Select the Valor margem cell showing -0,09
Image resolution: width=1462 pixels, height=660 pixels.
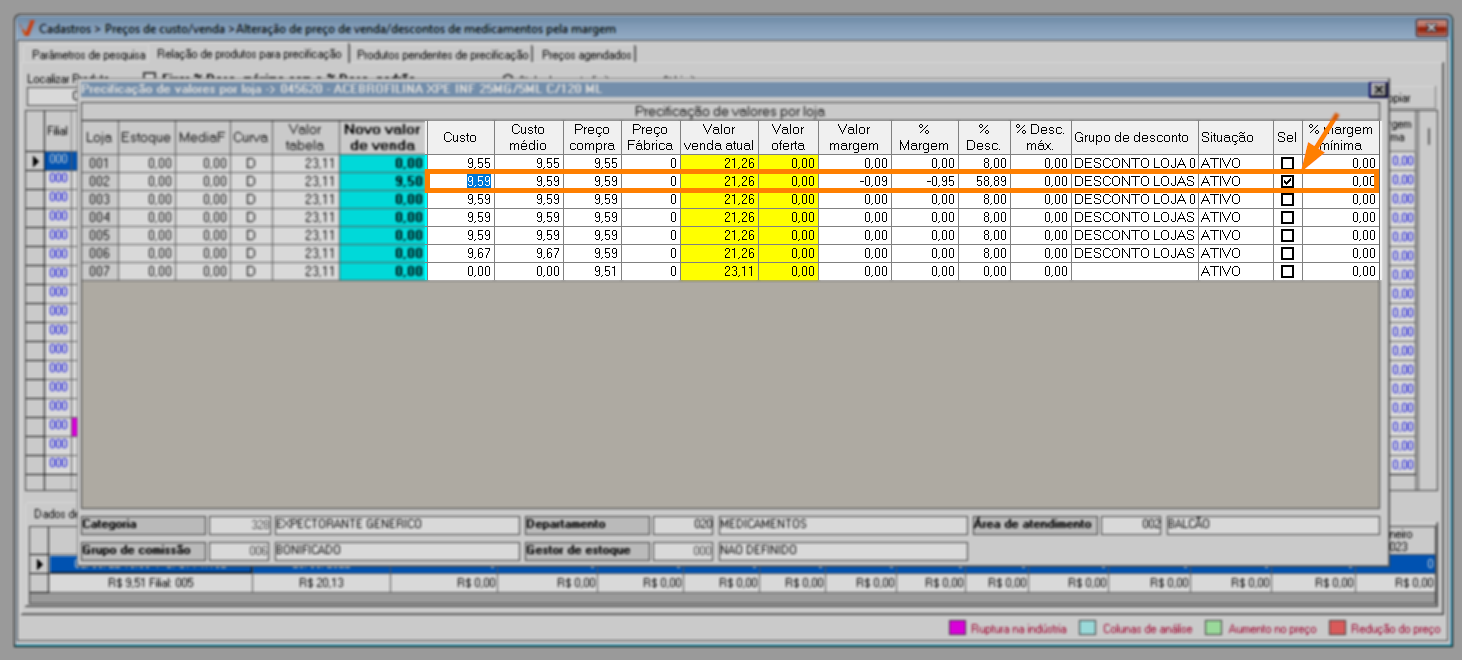point(854,181)
